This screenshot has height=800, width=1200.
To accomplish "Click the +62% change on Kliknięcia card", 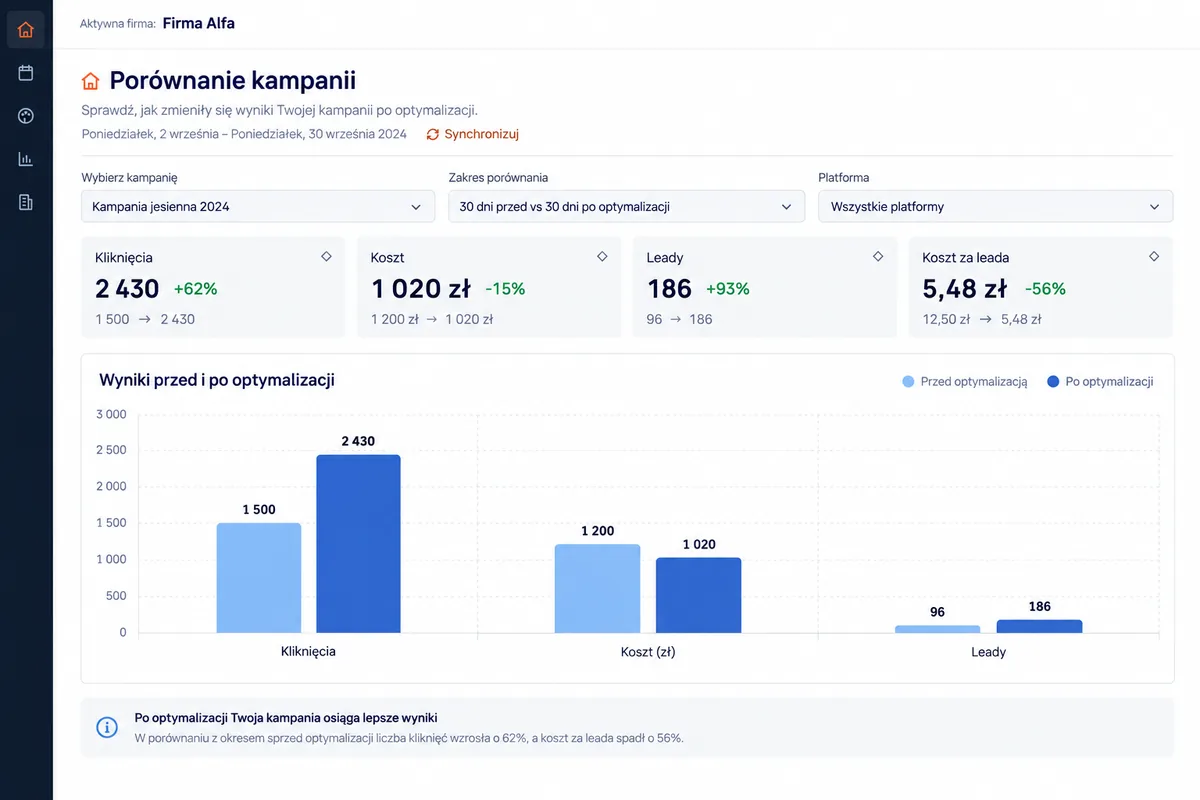I will 195,289.
